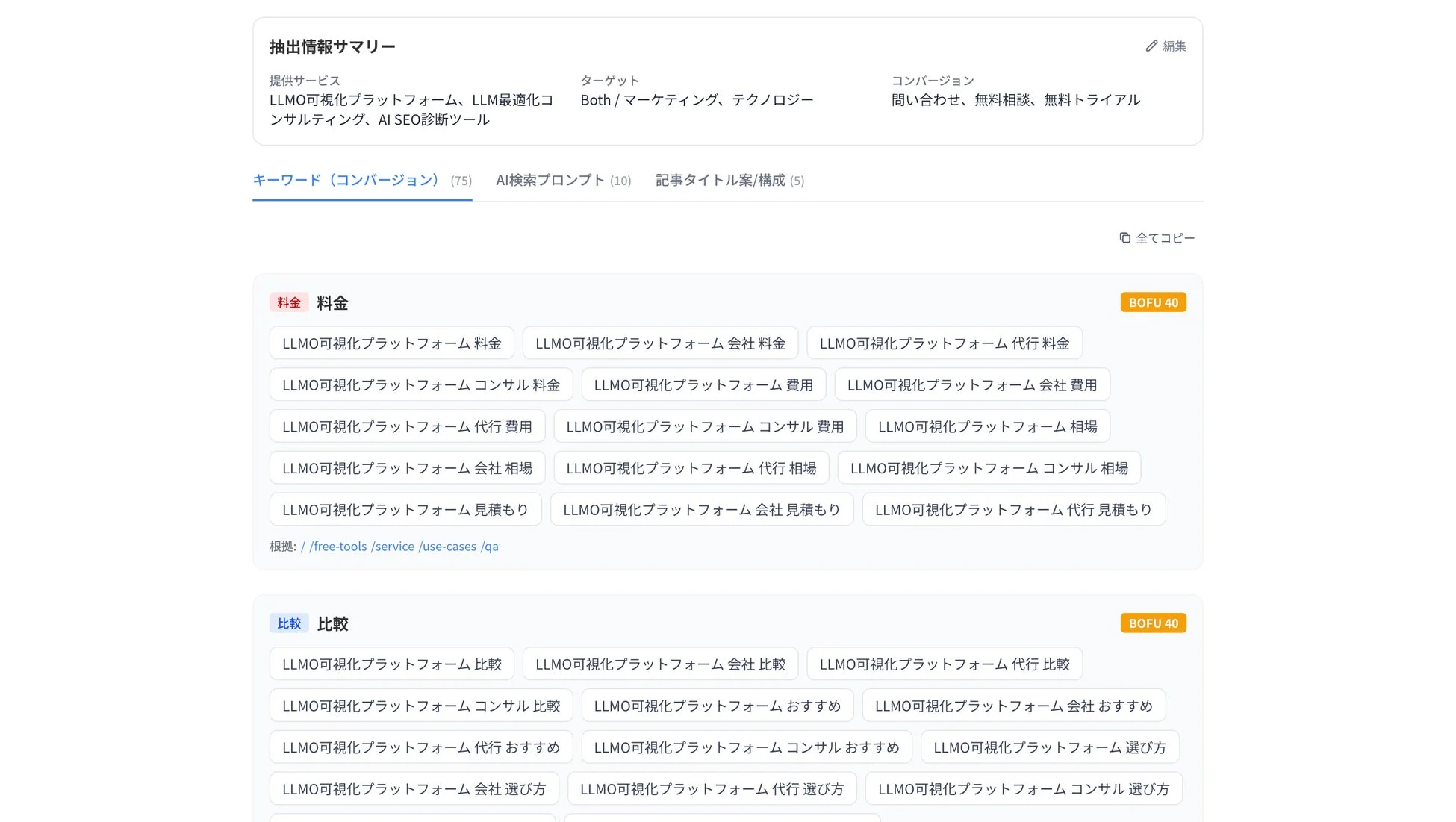Click keyword LLMO可視化プラットフォーム 比較
1456x822 pixels.
(391, 663)
